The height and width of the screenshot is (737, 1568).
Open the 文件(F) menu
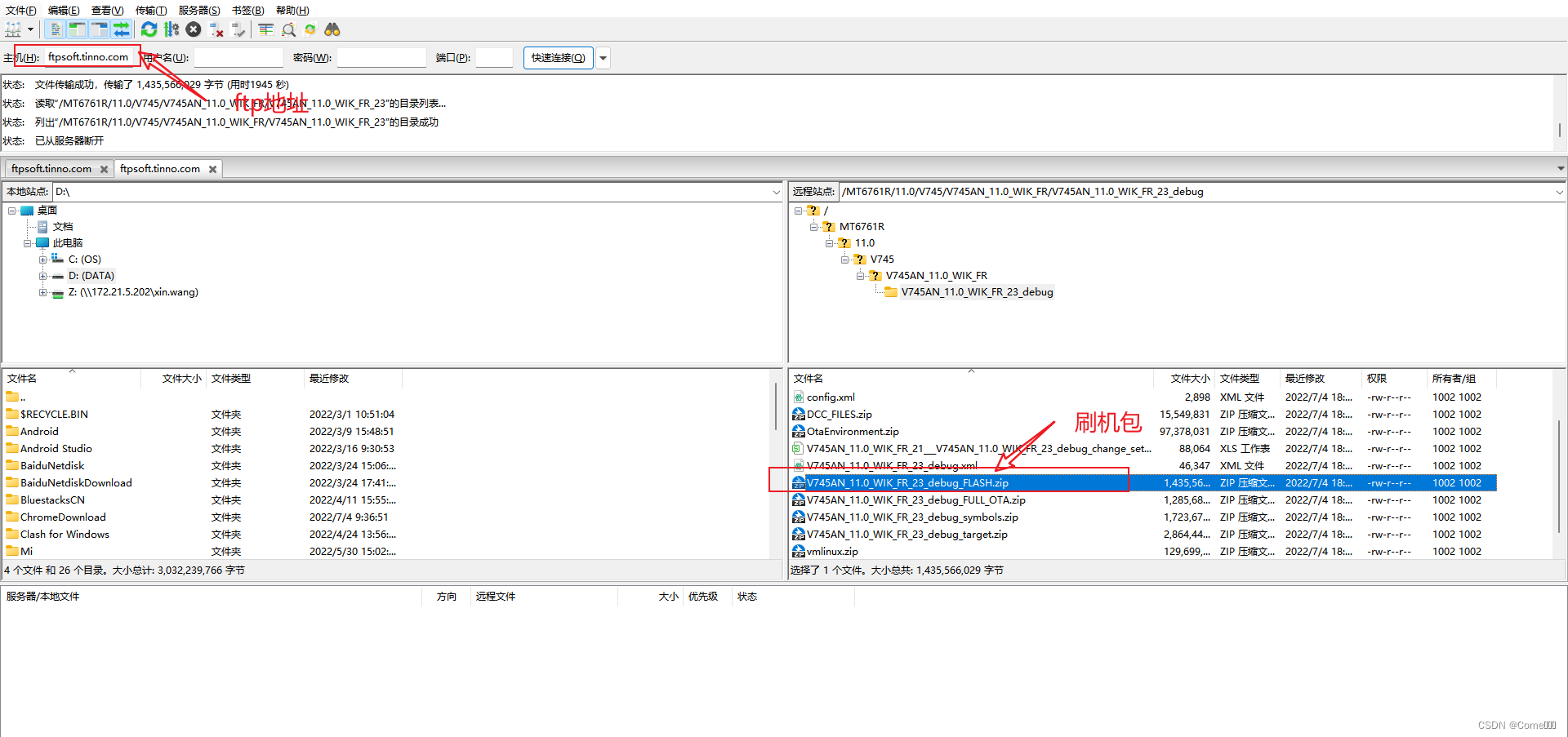pos(21,10)
